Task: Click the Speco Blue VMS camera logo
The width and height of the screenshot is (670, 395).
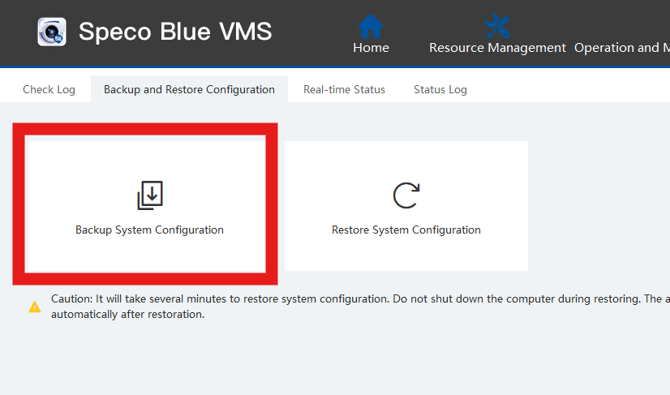Action: pos(52,32)
